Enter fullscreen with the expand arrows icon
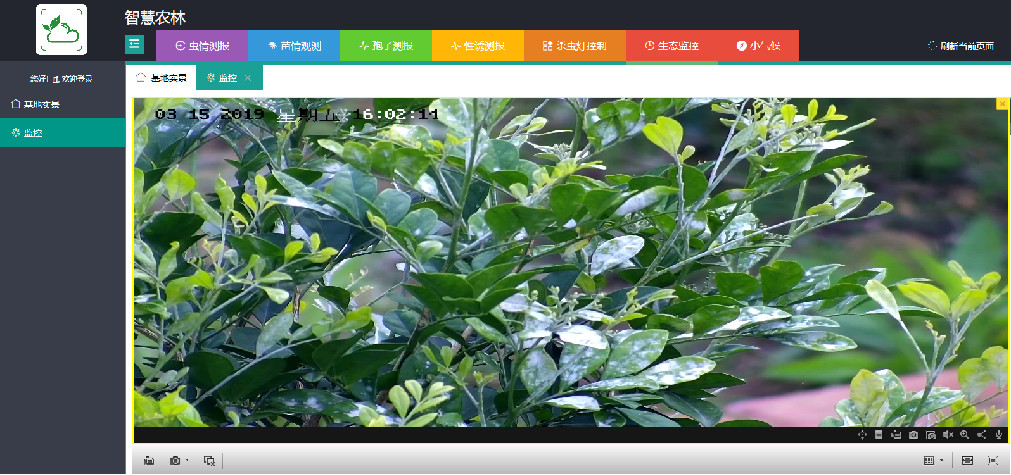Image resolution: width=1011 pixels, height=475 pixels. (993, 461)
